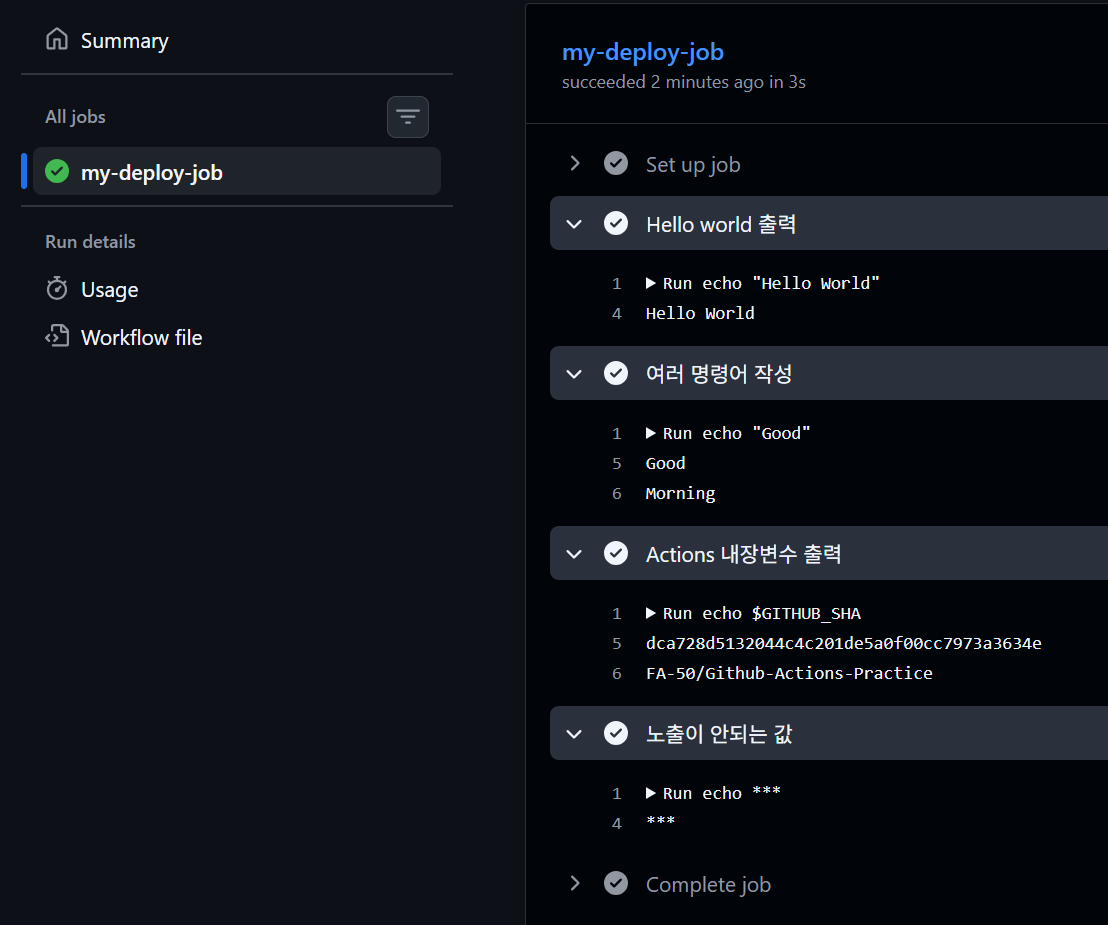Click the Hello world 출력 step header
Screen dimensions: 1108x925
click(x=829, y=223)
